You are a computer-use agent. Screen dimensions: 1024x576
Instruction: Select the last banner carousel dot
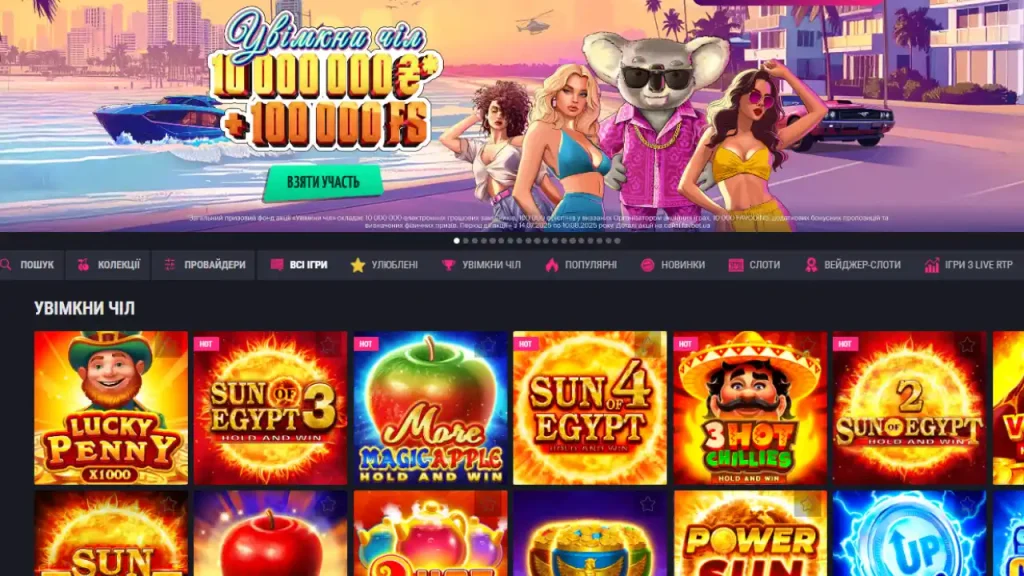click(x=617, y=241)
